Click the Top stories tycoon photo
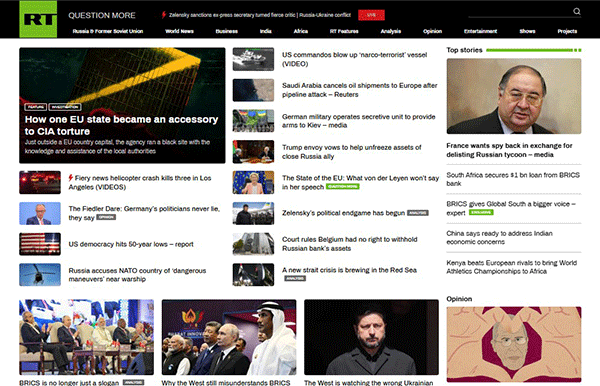This screenshot has width=600, height=386. point(514,96)
